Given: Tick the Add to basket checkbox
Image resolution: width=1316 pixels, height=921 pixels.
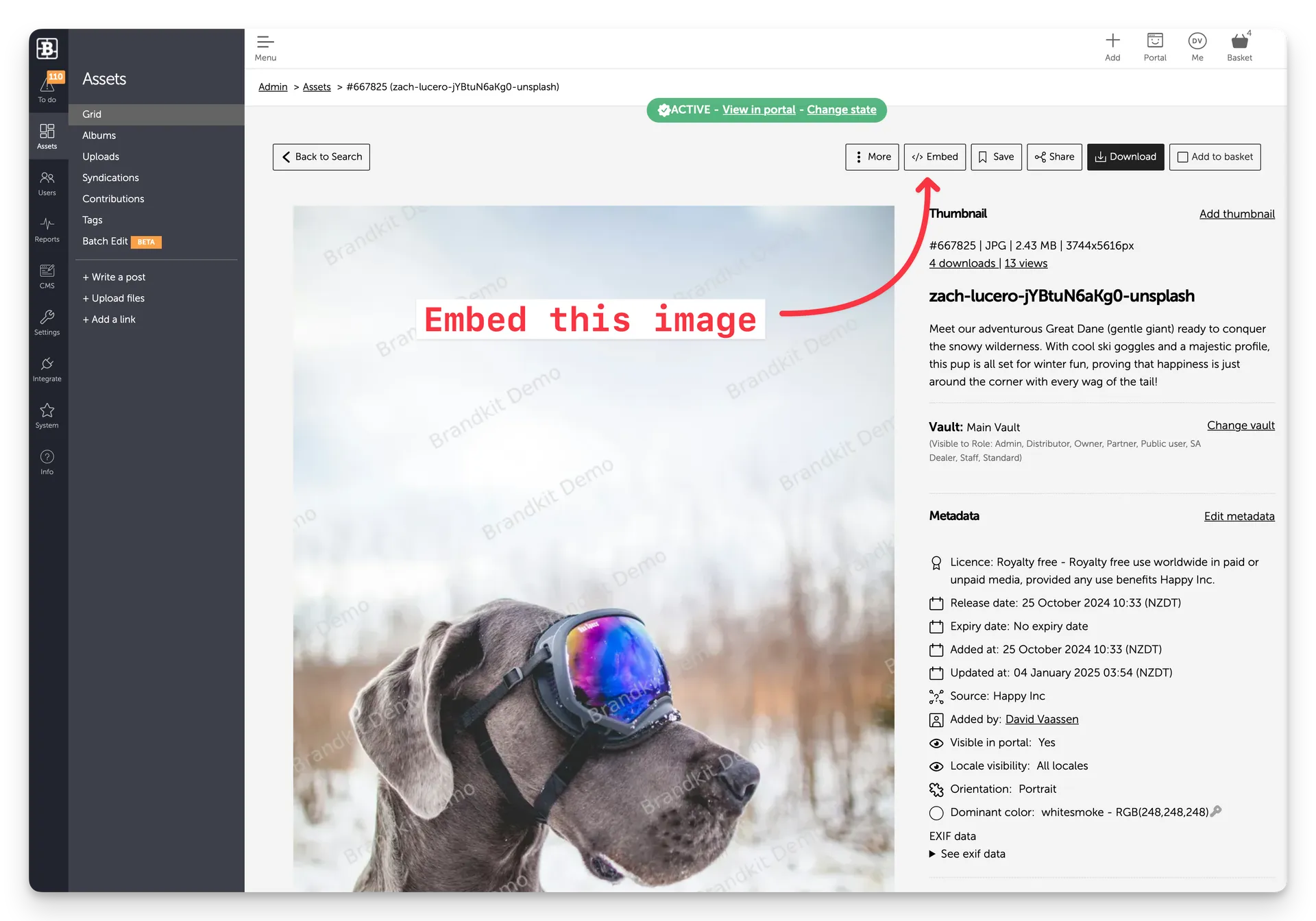Looking at the screenshot, I should [1182, 157].
